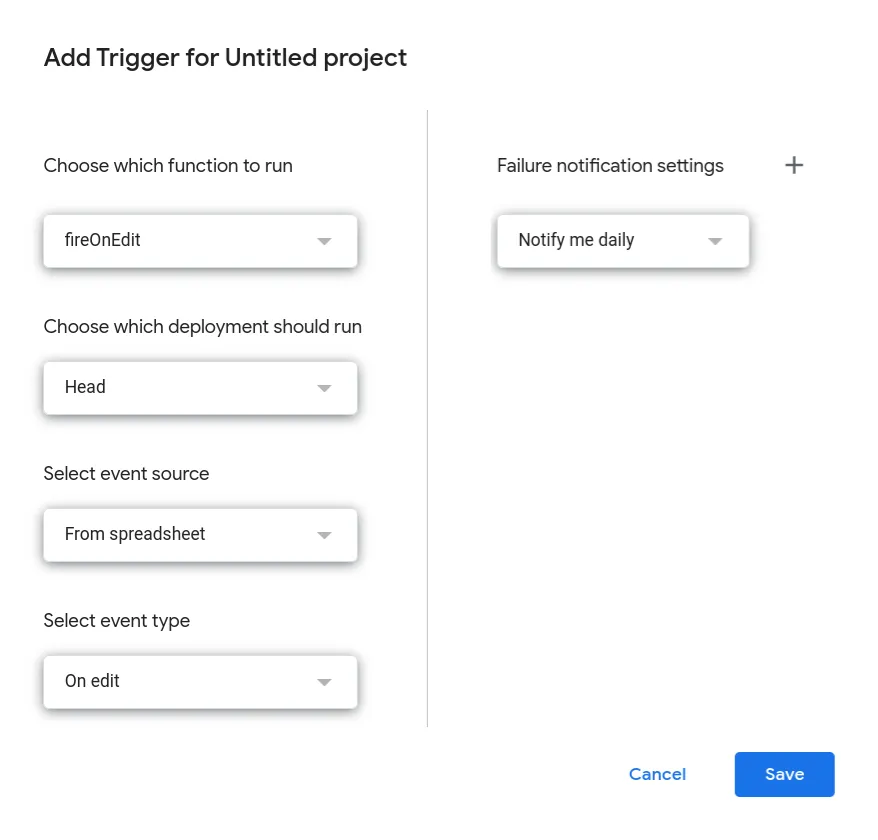Click the plus icon to add failure notification

(x=794, y=165)
